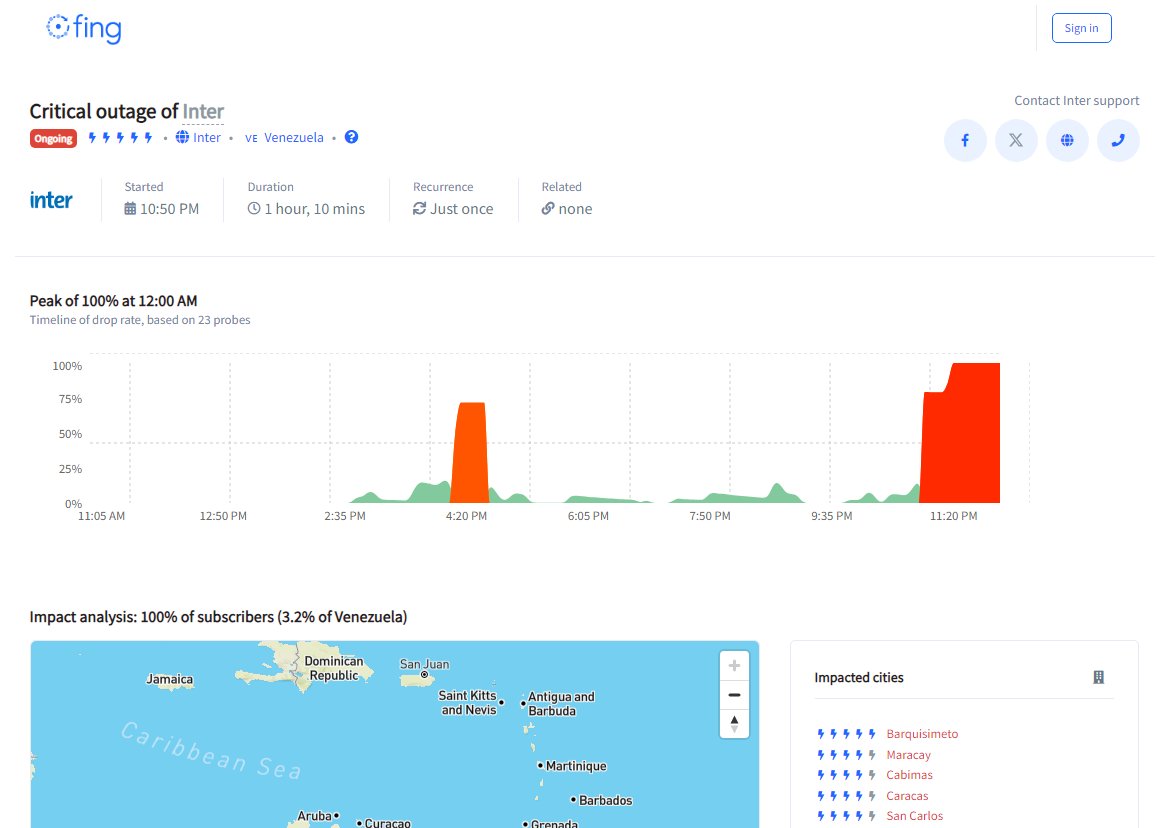
Task: Open Cabimas city link
Action: [909, 775]
